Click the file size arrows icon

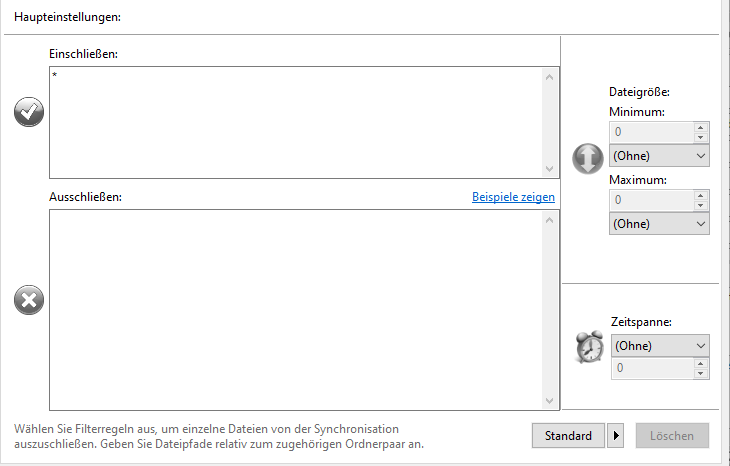(588, 159)
